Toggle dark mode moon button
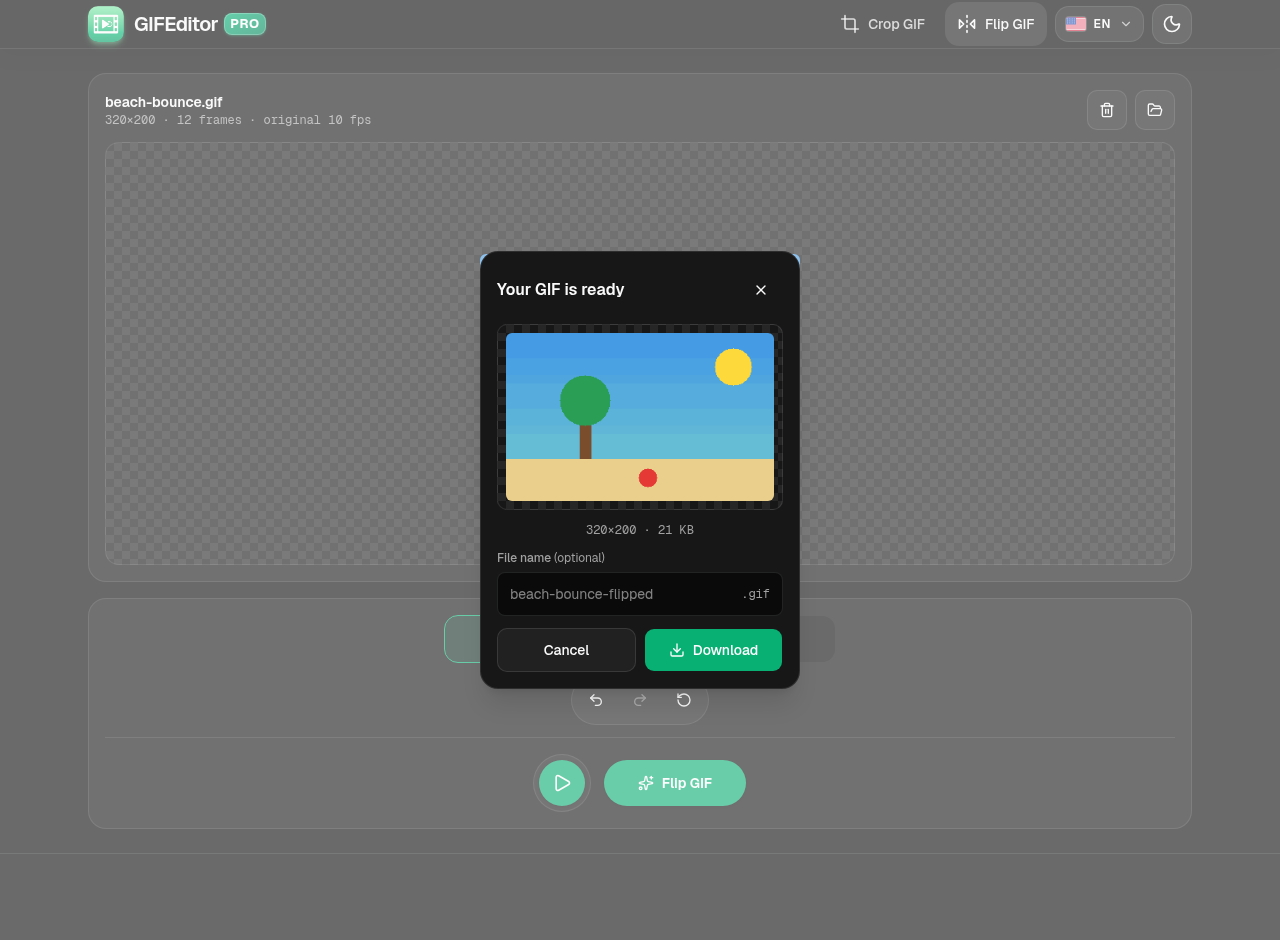The height and width of the screenshot is (940, 1280). pyautogui.click(x=1172, y=24)
